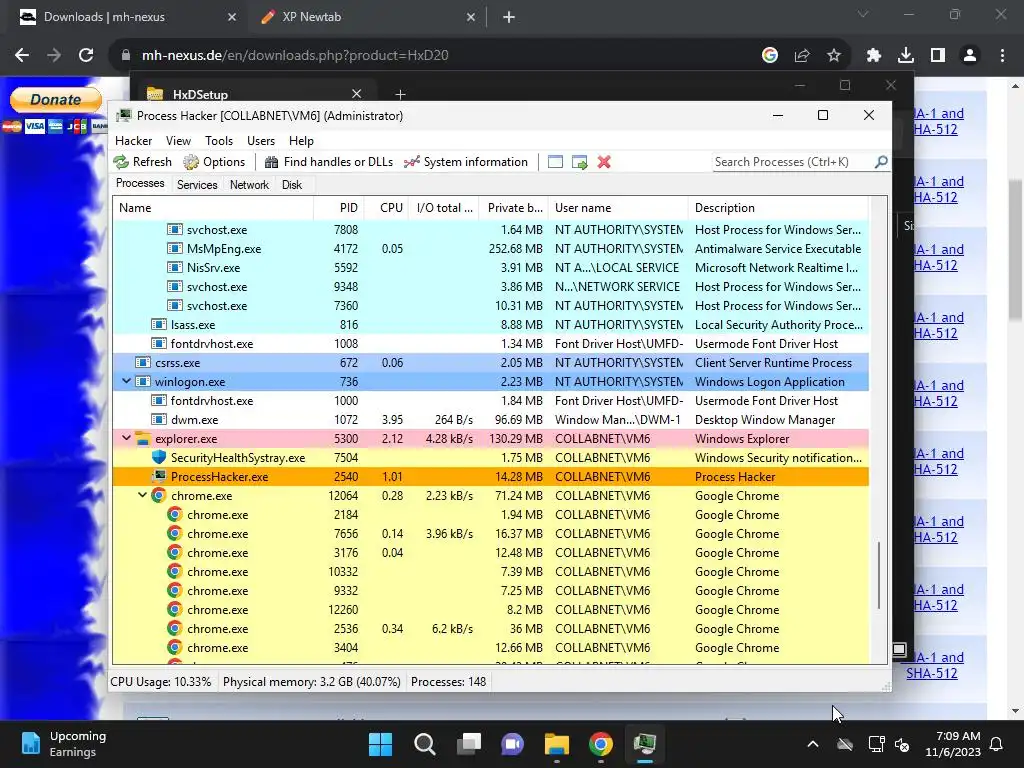Collapse the explorer.exe tree node
1024x768 pixels.
click(x=127, y=438)
